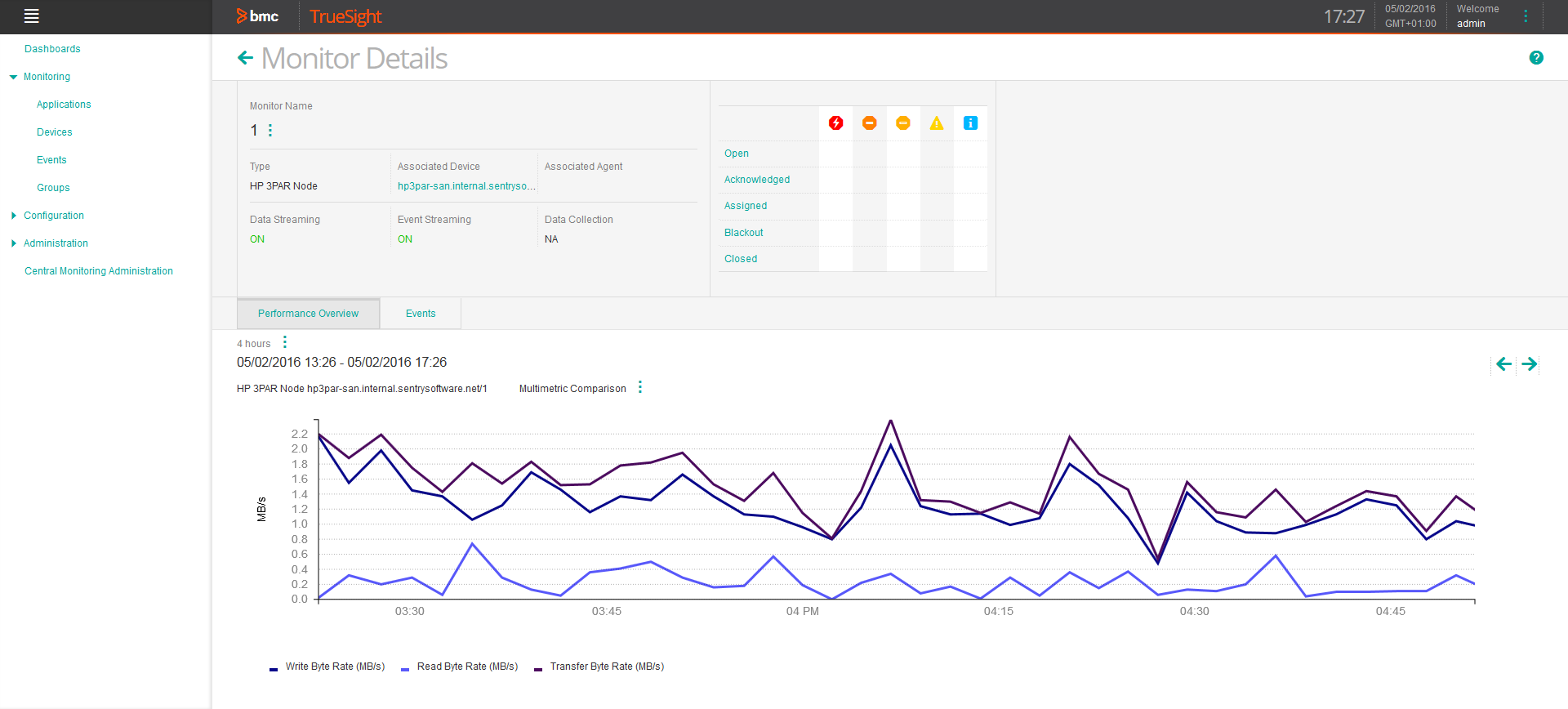Click the 04 PM axis label

click(803, 611)
